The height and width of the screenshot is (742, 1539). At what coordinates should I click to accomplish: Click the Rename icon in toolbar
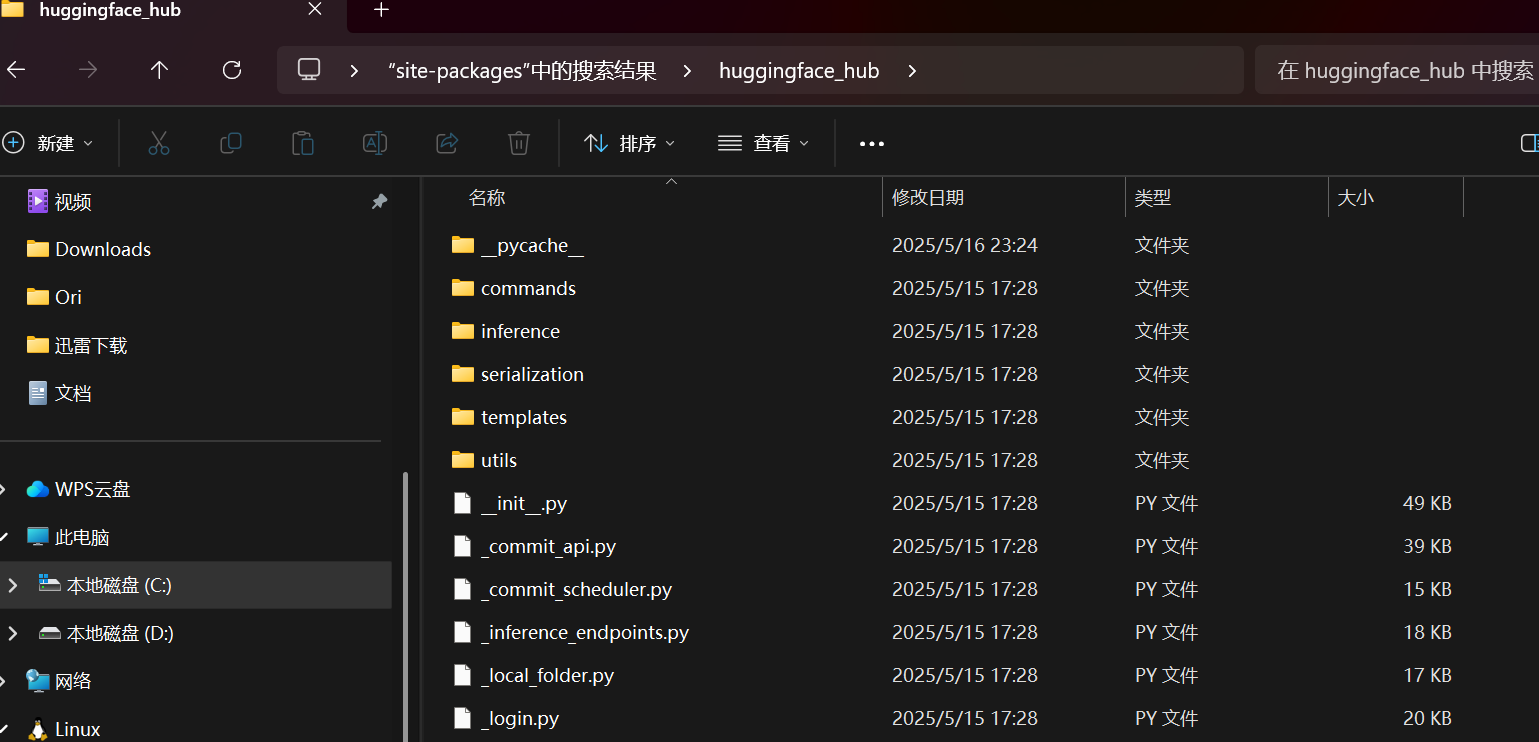[x=375, y=143]
